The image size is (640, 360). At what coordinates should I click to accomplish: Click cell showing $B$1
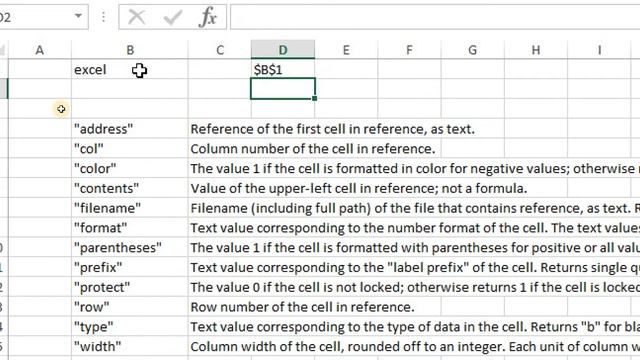point(283,69)
